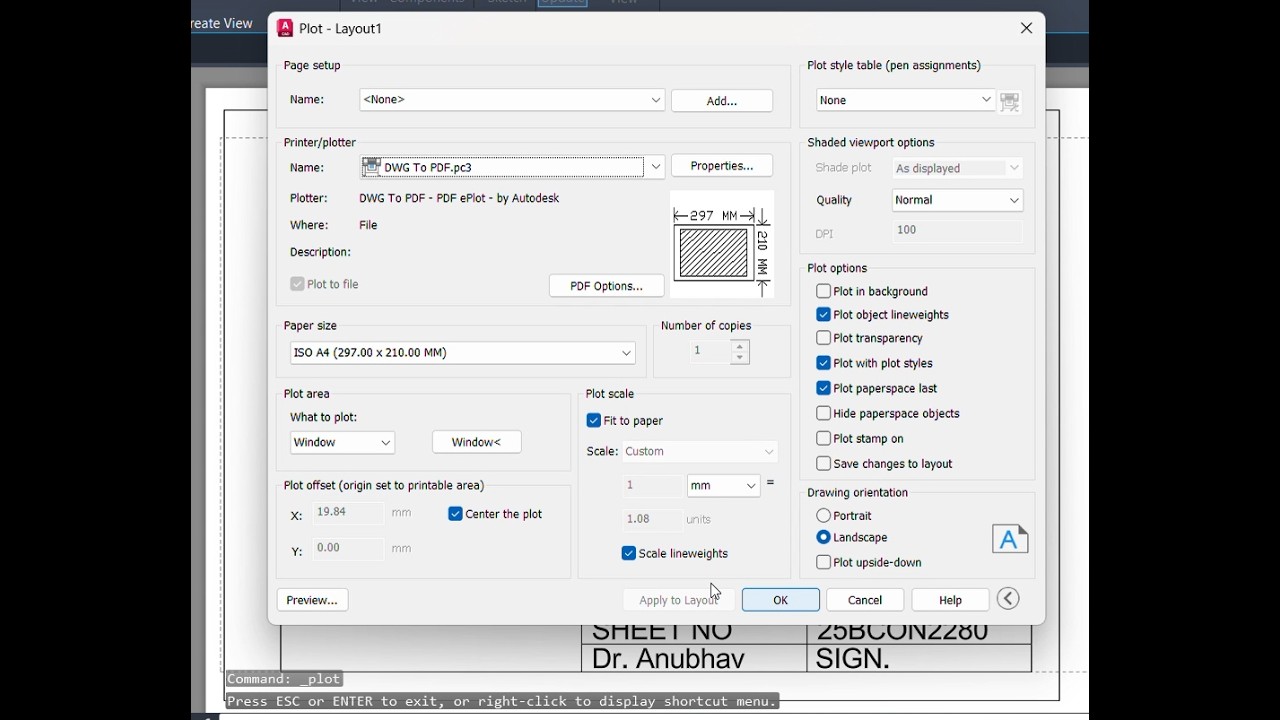
Task: Click the Add... page setup button
Action: point(722,101)
